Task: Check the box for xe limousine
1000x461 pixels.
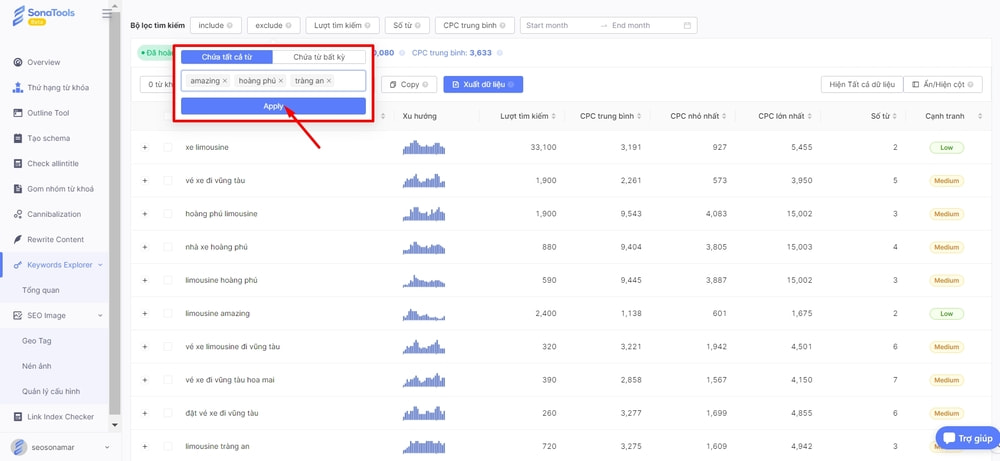Action: 168,147
